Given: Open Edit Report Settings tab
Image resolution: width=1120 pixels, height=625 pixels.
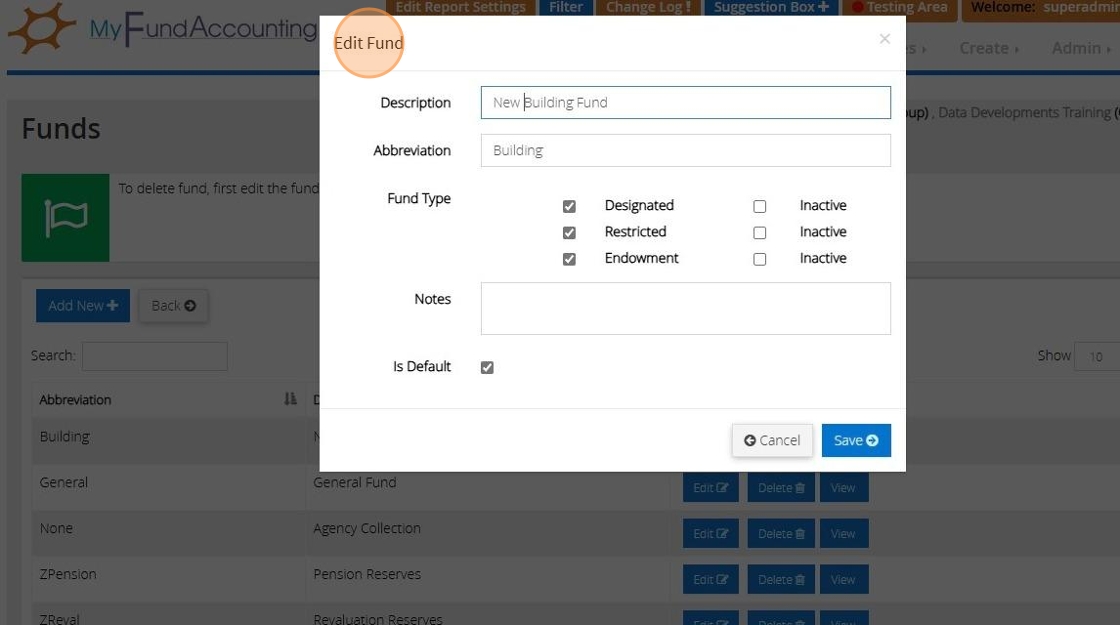Looking at the screenshot, I should coord(461,8).
